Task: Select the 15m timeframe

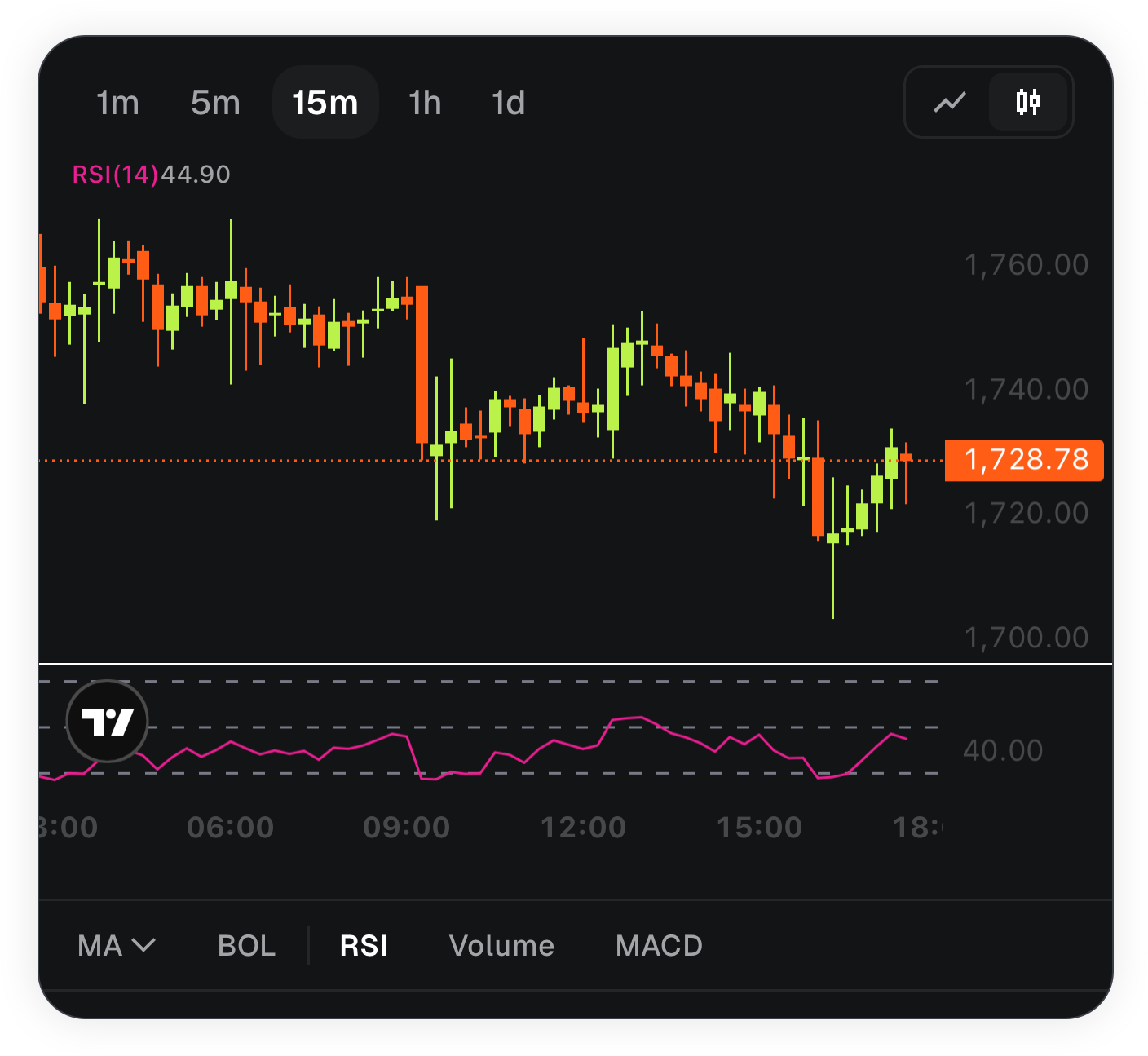Action: coord(325,103)
